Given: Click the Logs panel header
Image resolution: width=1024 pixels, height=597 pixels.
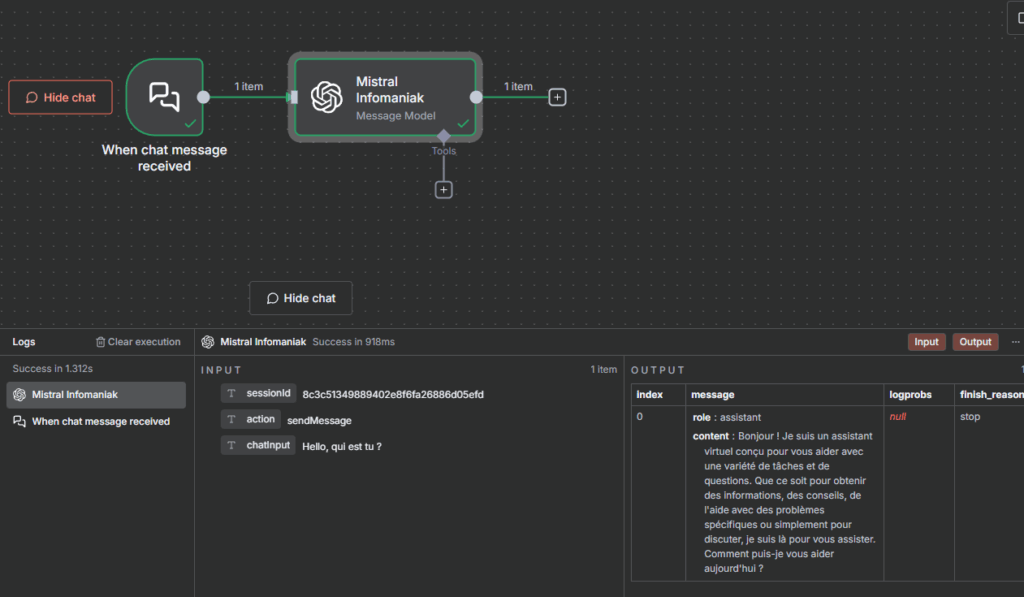Looking at the screenshot, I should [x=24, y=342].
